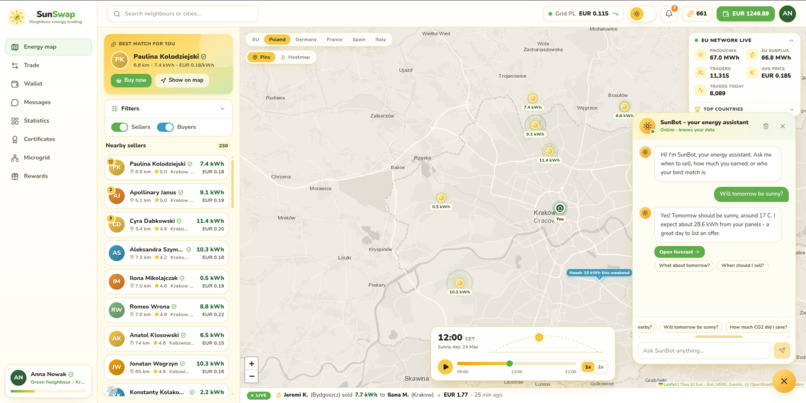The image size is (806, 403).
Task: Click the IM avatar for Ilona Mikolajczak
Action: click(x=117, y=282)
